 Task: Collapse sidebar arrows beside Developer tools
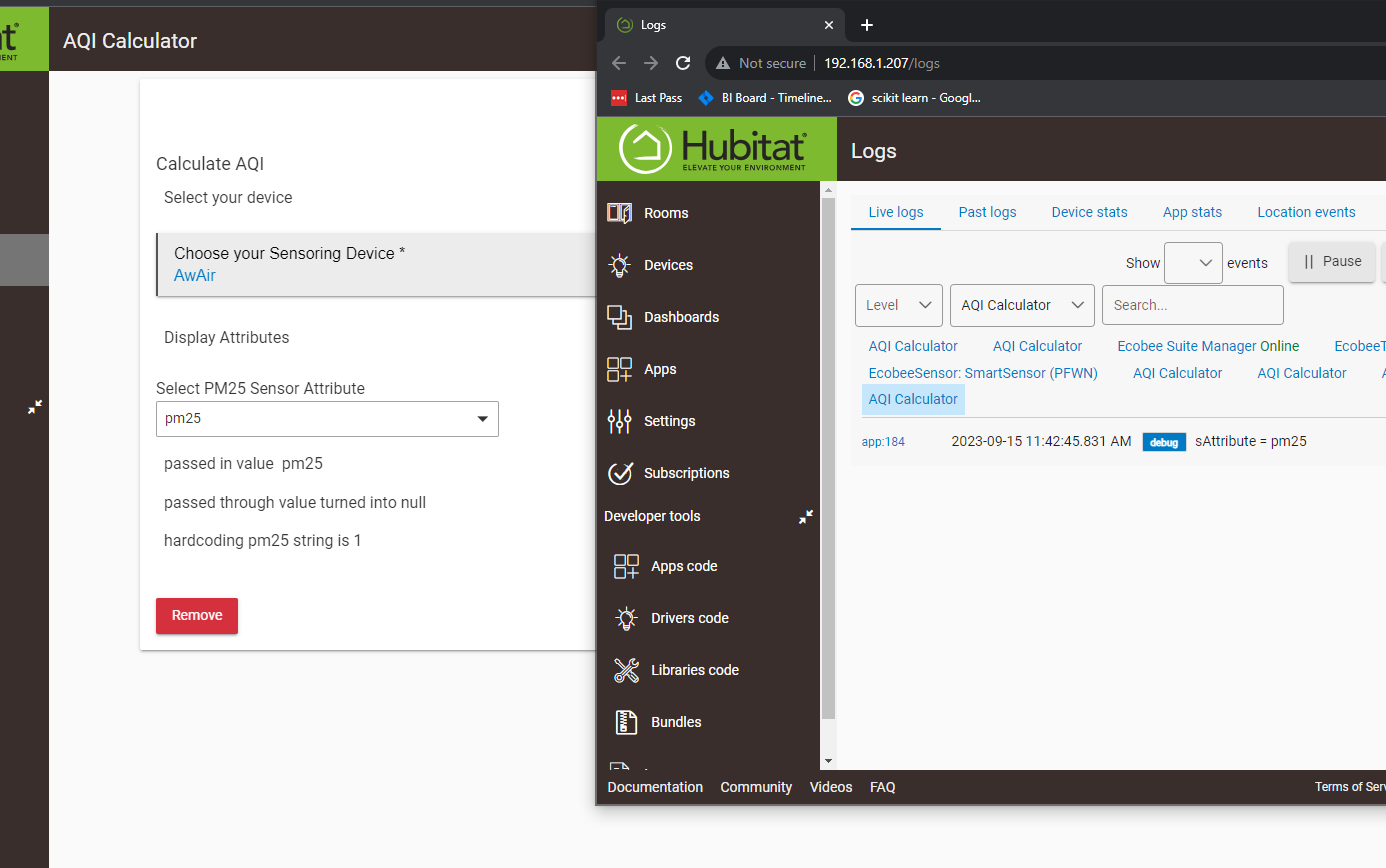[806, 517]
